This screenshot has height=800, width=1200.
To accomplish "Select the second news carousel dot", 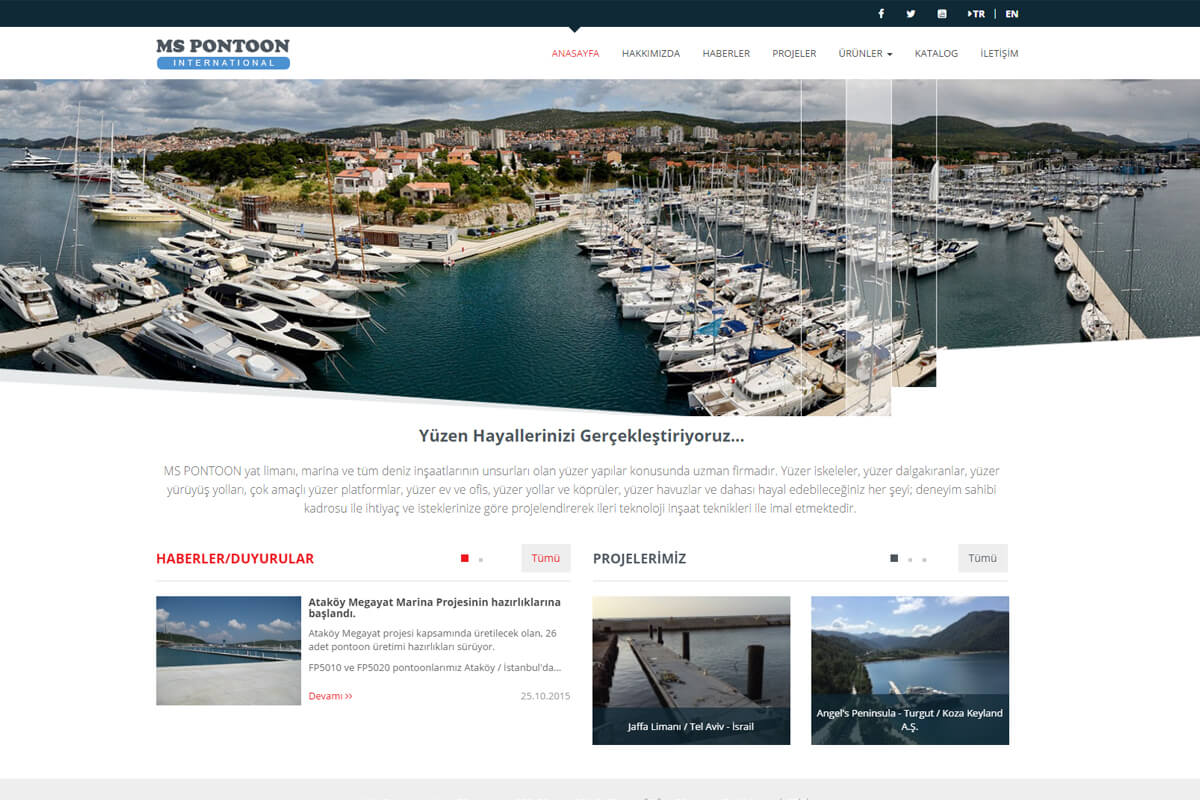I will coord(481,560).
